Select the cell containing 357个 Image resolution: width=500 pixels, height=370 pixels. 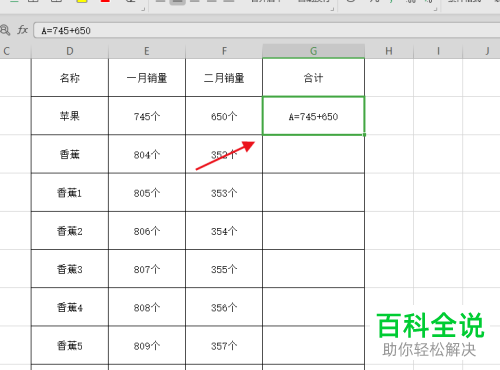pyautogui.click(x=224, y=345)
